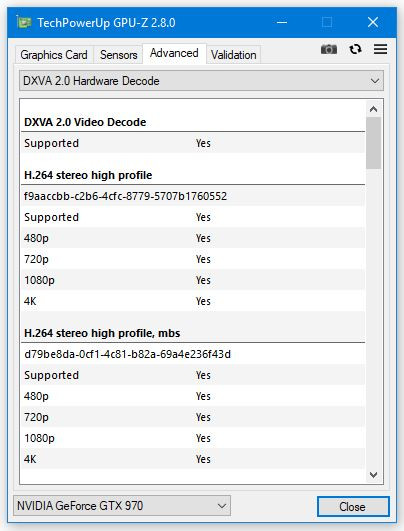The height and width of the screenshot is (531, 404).
Task: Select the DXVA 2.0 Video Decode heading
Action: (x=85, y=122)
